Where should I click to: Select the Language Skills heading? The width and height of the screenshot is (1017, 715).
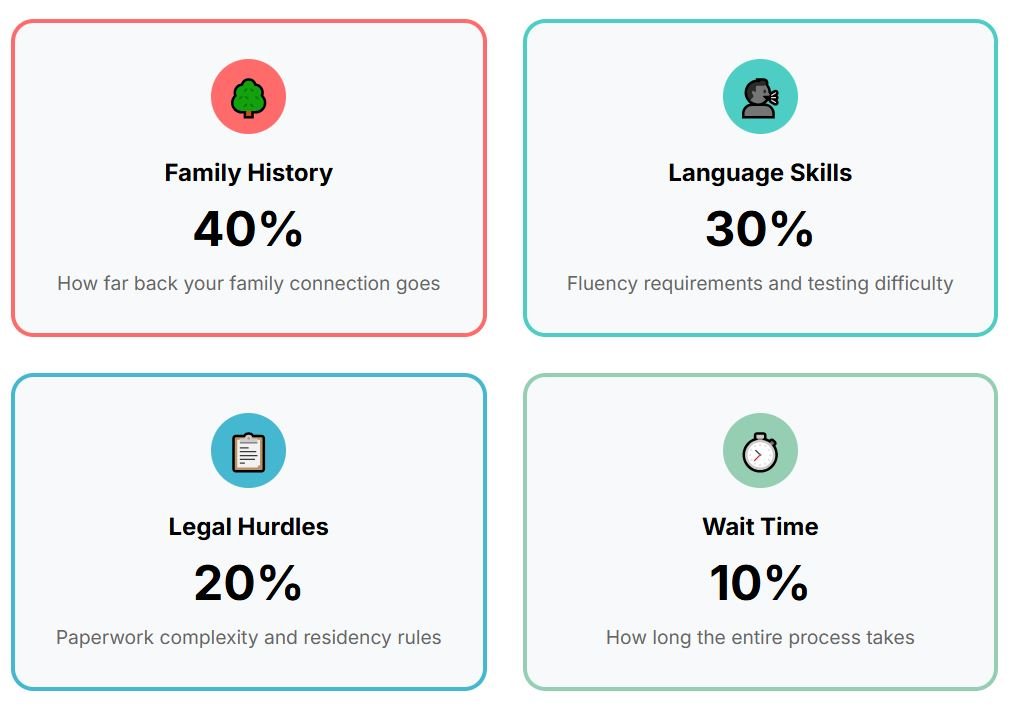coord(760,173)
